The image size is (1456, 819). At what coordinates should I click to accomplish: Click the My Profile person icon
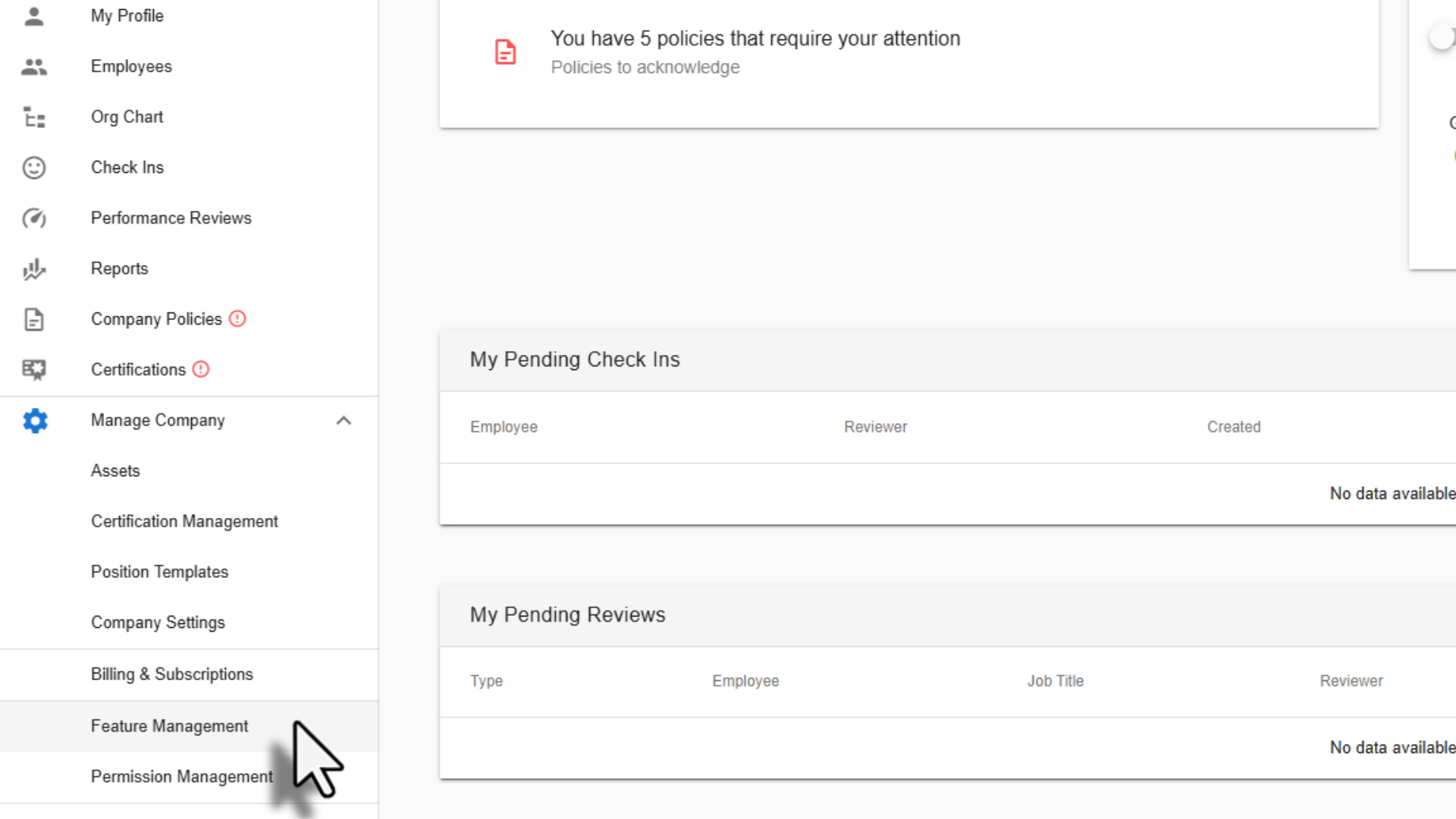(x=34, y=16)
